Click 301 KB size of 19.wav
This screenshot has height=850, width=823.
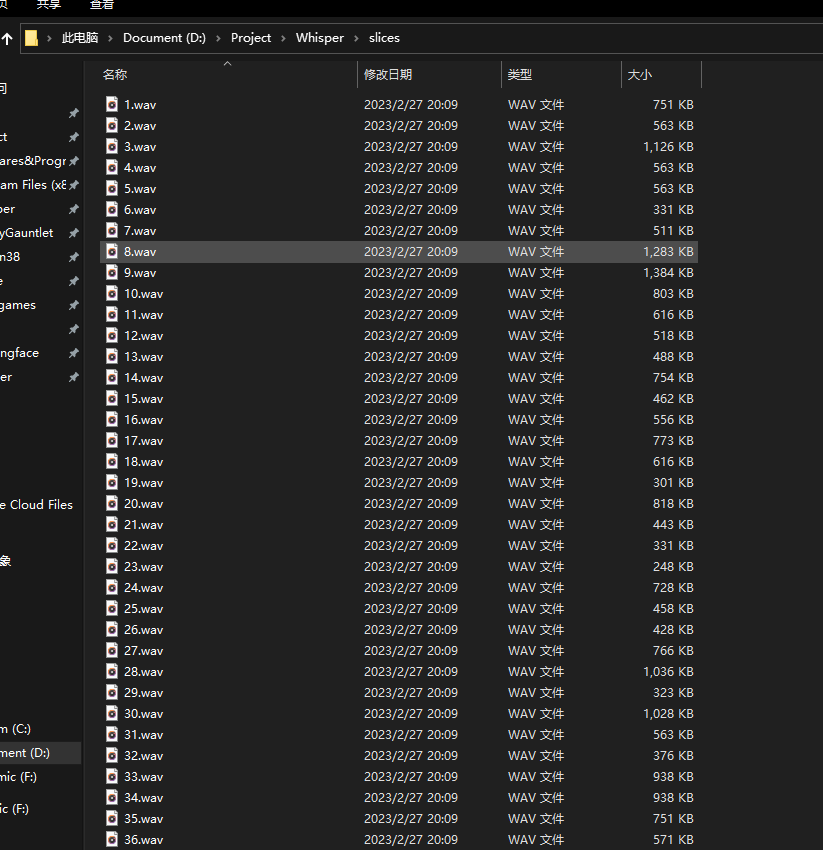tap(673, 482)
